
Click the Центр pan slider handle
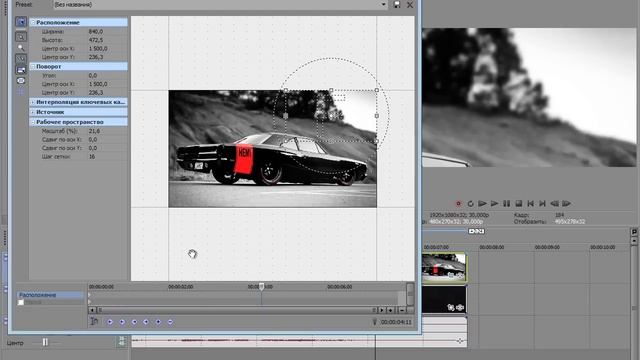[45, 342]
